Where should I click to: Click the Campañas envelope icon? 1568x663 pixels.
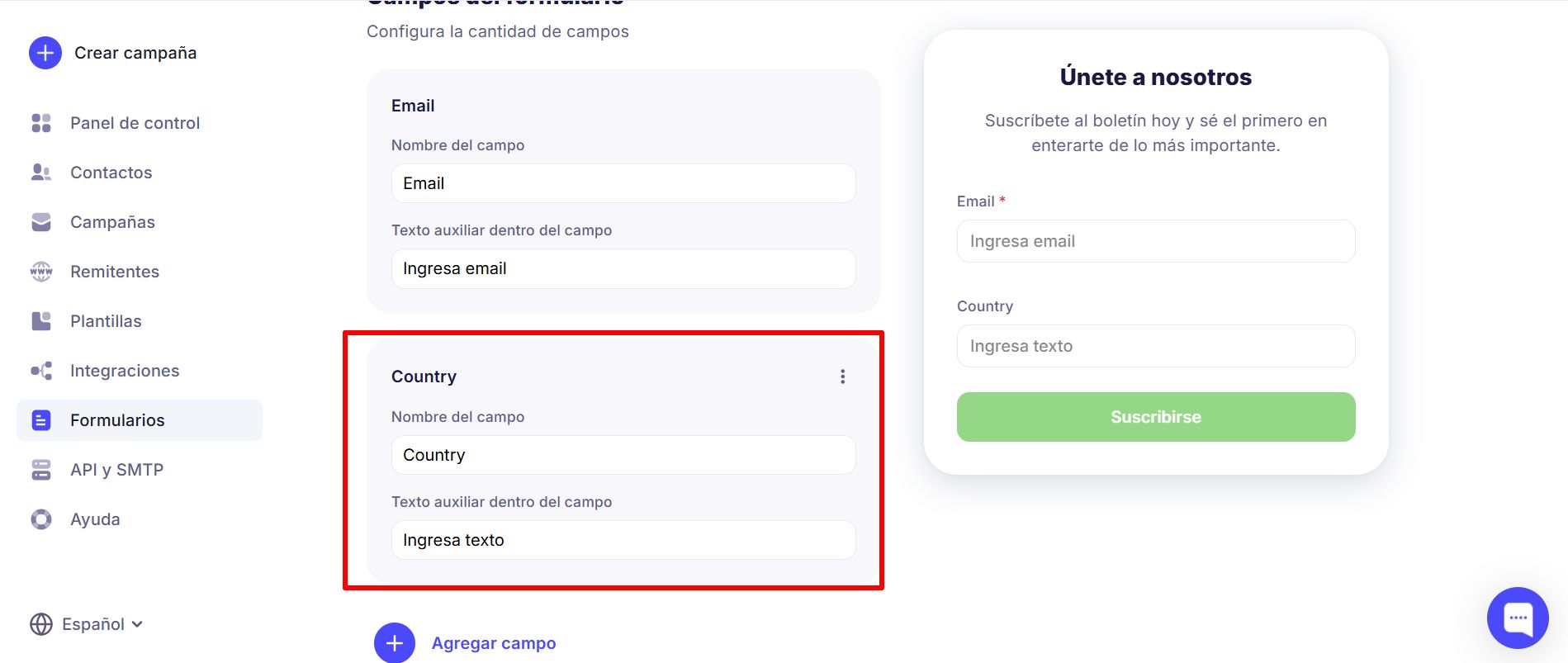[x=40, y=222]
